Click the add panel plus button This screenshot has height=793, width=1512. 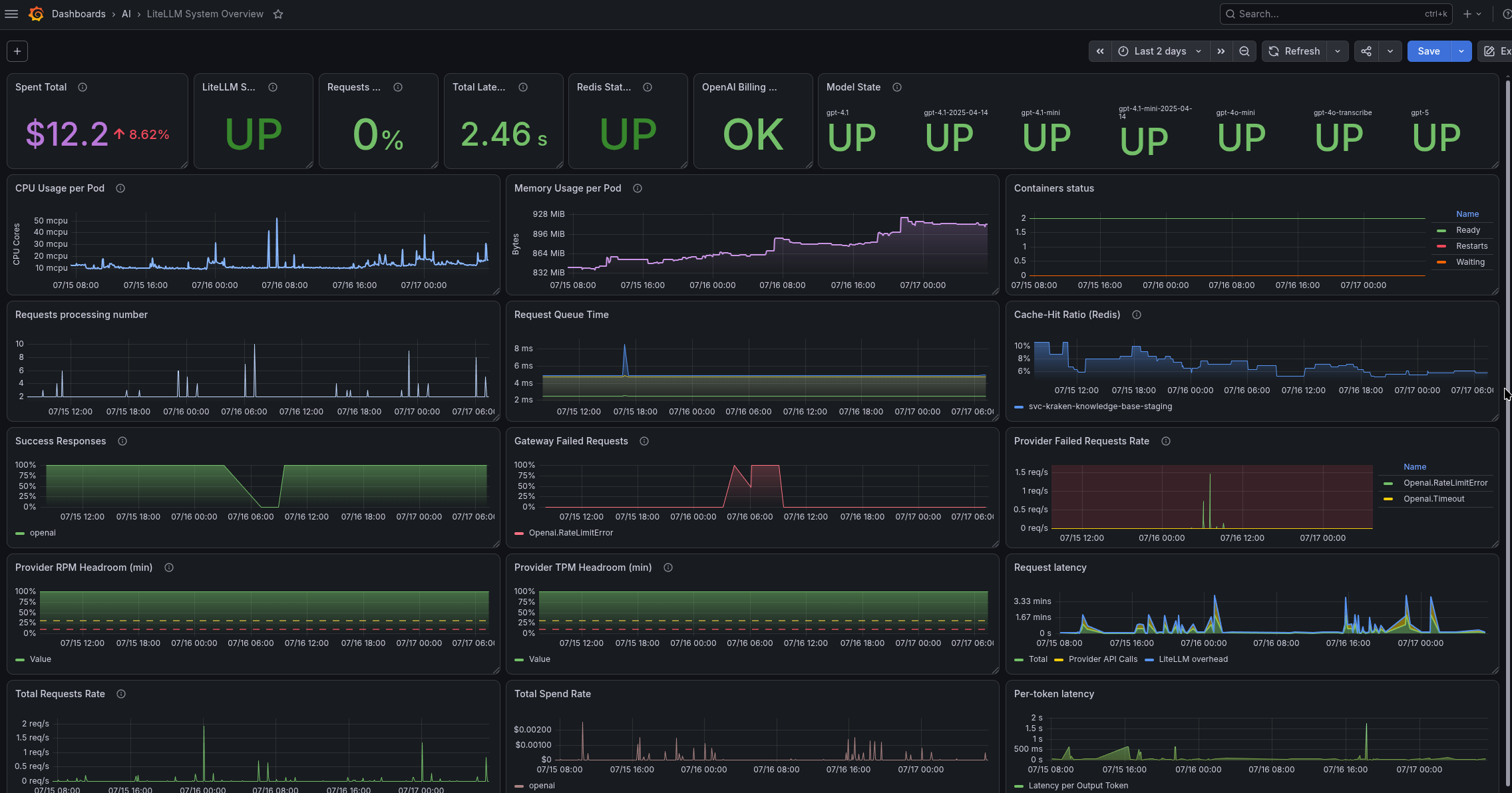17,51
